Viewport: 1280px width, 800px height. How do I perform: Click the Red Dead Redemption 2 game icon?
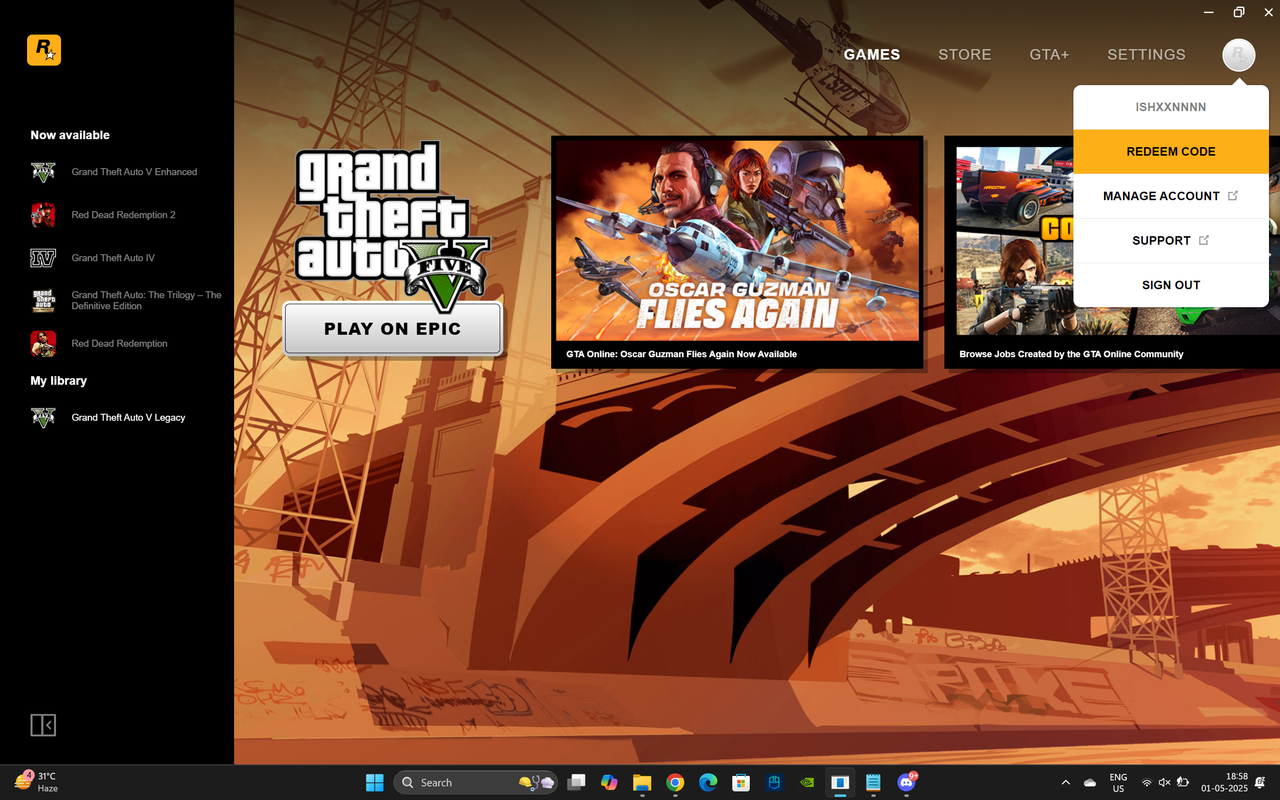(x=43, y=215)
